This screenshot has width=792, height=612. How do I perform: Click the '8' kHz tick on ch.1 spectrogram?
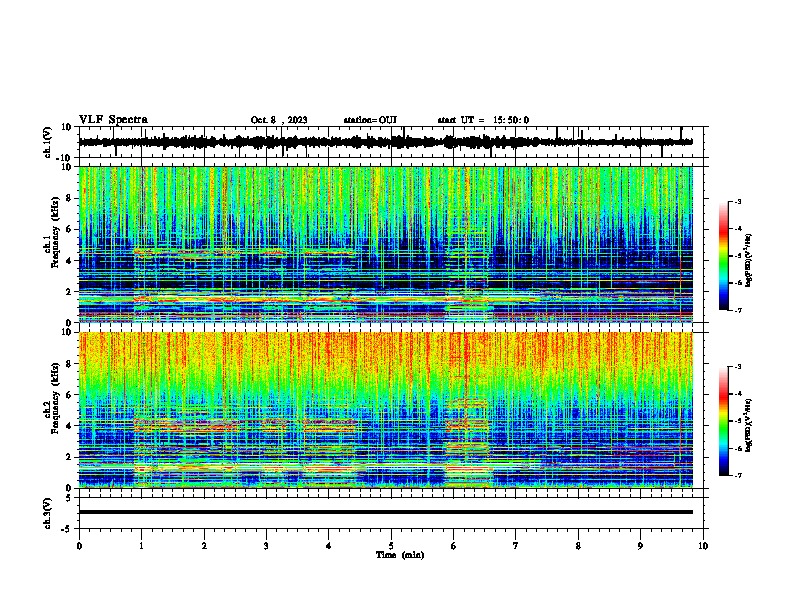tap(69, 198)
